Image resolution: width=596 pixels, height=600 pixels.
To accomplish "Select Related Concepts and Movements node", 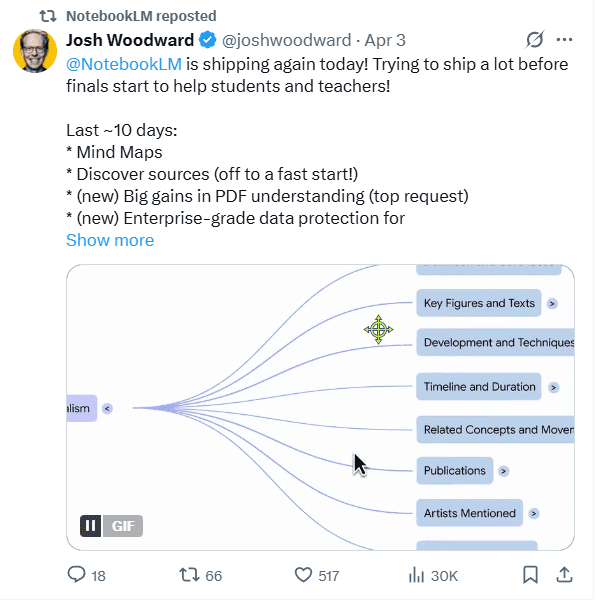I will coord(495,430).
